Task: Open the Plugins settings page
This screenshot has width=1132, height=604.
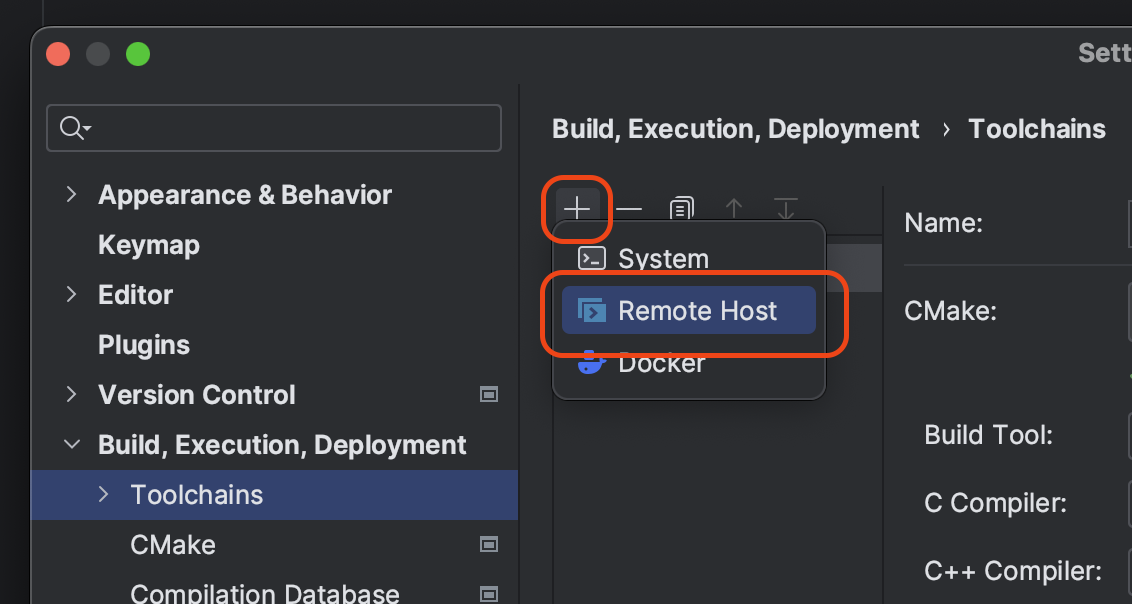Action: 144,345
